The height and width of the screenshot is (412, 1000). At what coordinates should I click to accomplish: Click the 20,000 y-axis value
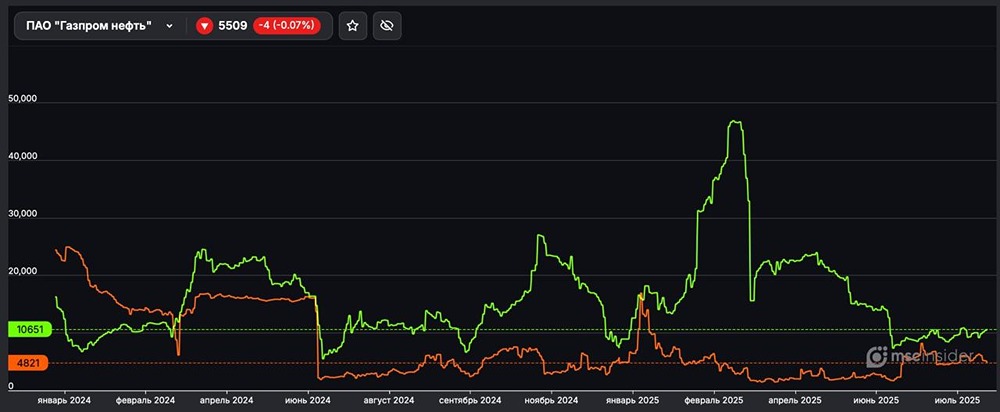[x=23, y=272]
